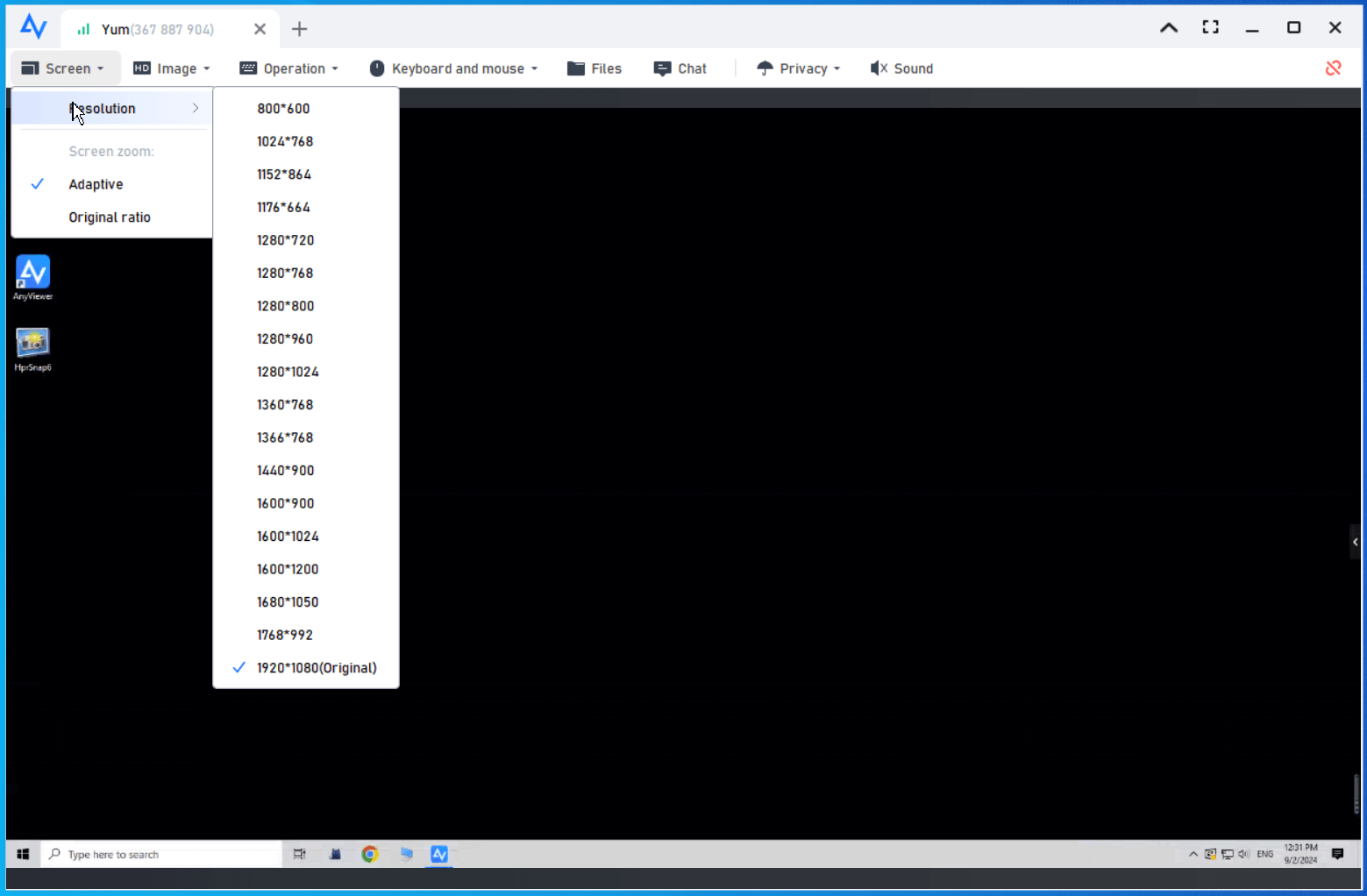Image resolution: width=1367 pixels, height=896 pixels.
Task: Select 1280*1024 in the resolution list
Action: point(306,372)
